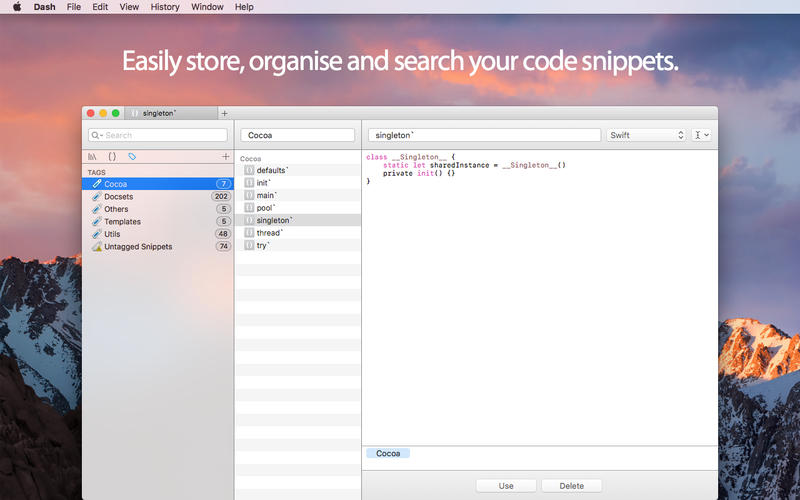
Task: Open the History menu
Action: point(165,7)
